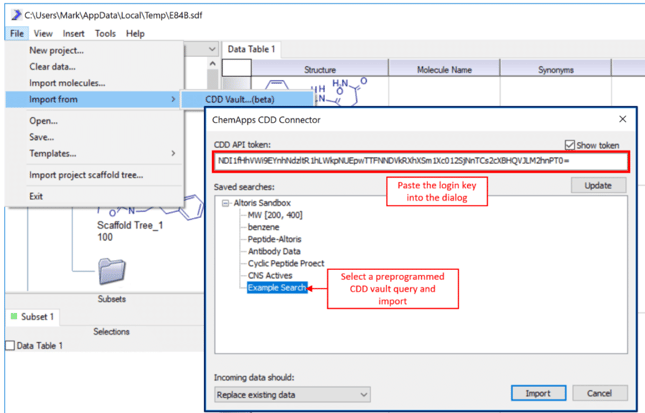This screenshot has width=645, height=413.
Task: Switch to the Data Table 1 tab
Action: (x=251, y=49)
